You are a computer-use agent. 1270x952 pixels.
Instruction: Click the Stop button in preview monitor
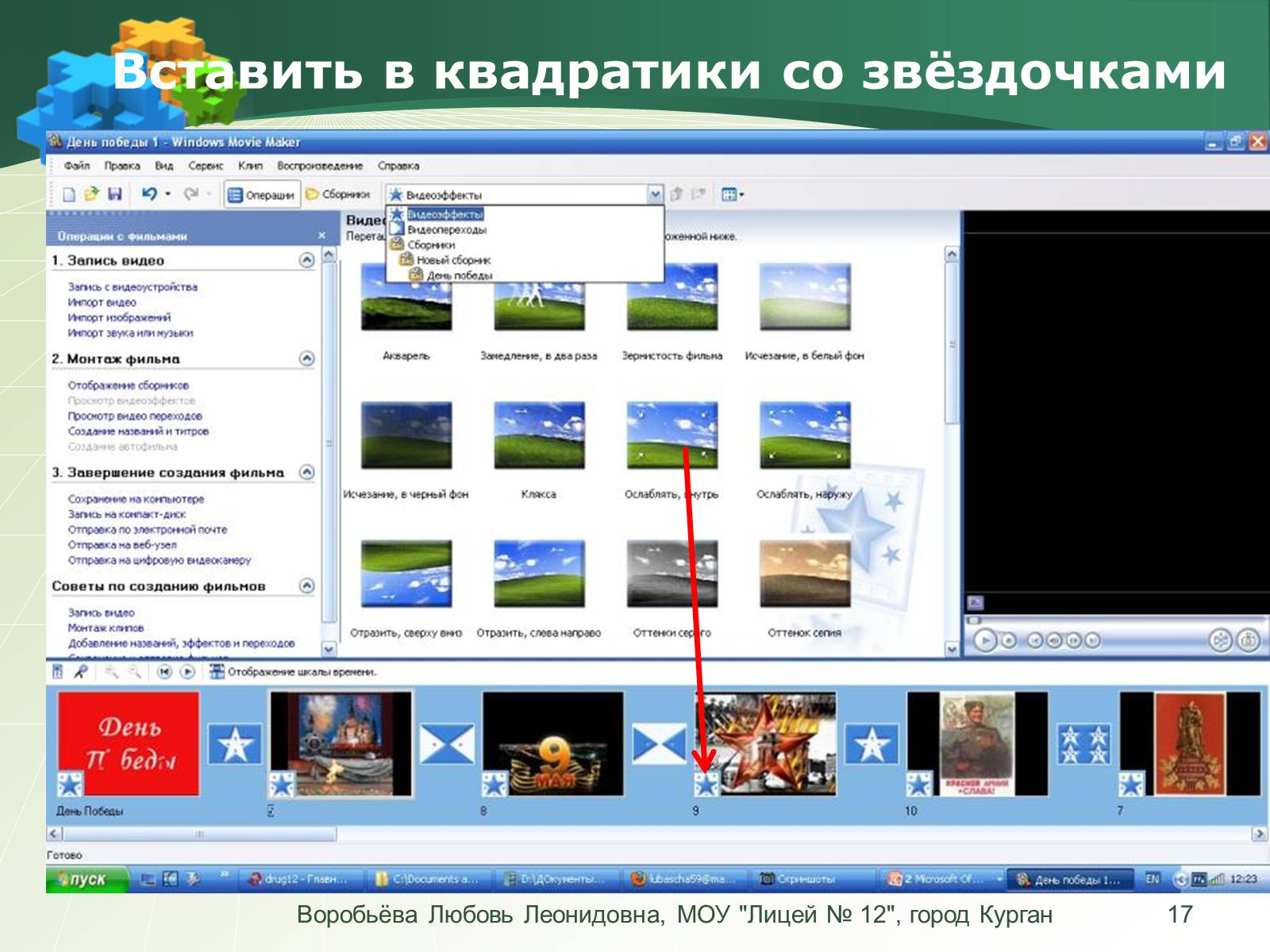click(x=1008, y=640)
